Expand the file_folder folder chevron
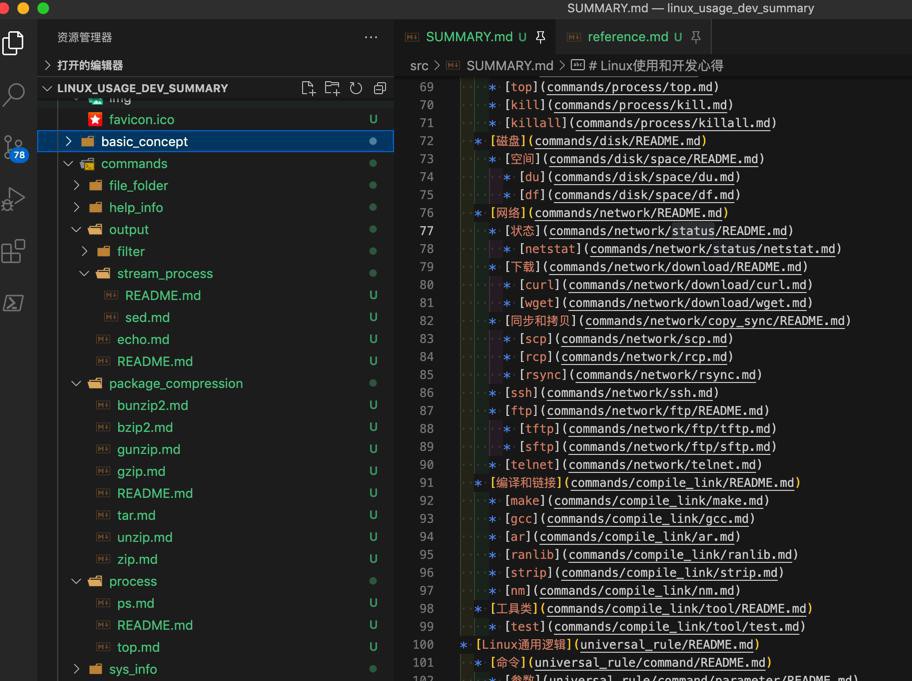 click(76, 186)
